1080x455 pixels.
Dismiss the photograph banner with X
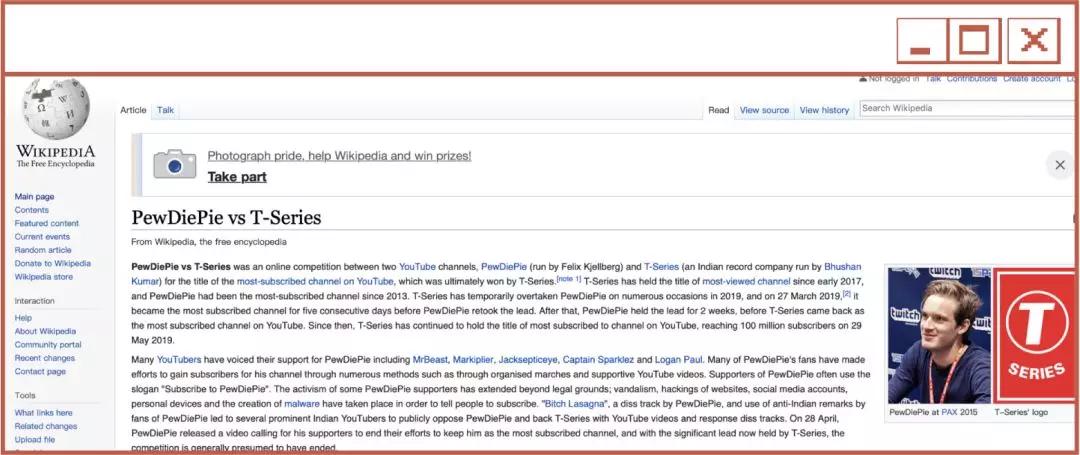point(1060,165)
